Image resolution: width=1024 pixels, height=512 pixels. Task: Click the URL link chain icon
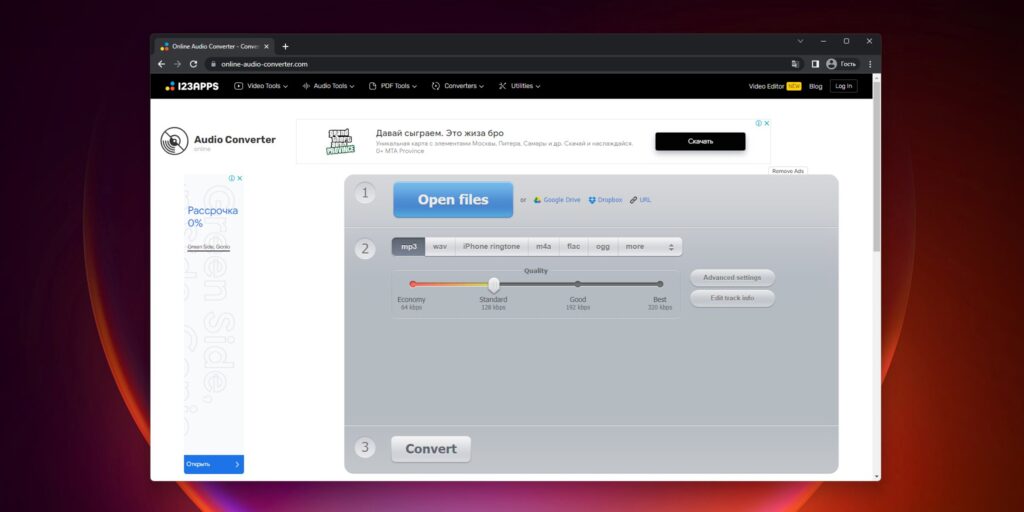coord(633,200)
